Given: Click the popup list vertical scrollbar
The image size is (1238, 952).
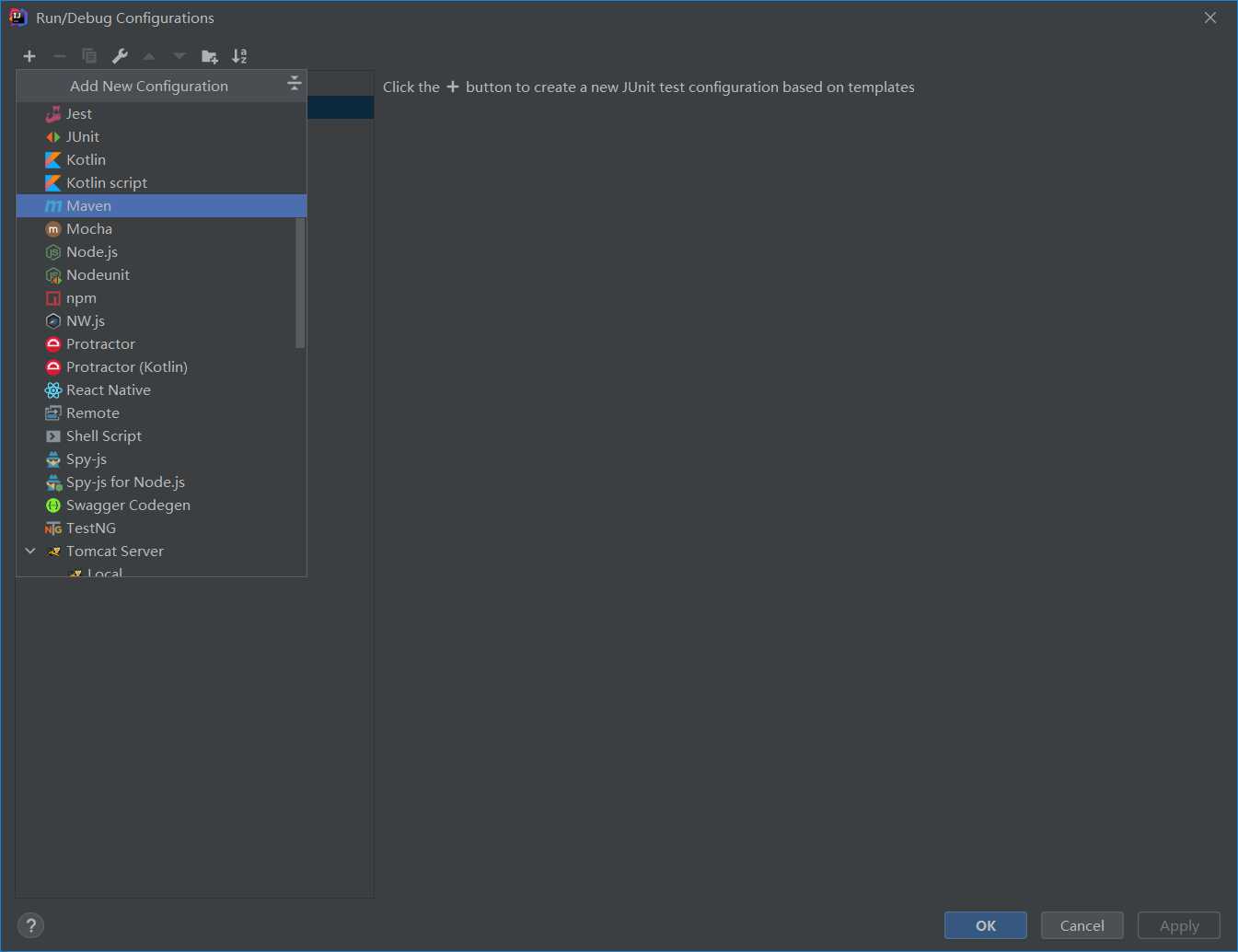Looking at the screenshot, I should click(x=300, y=283).
